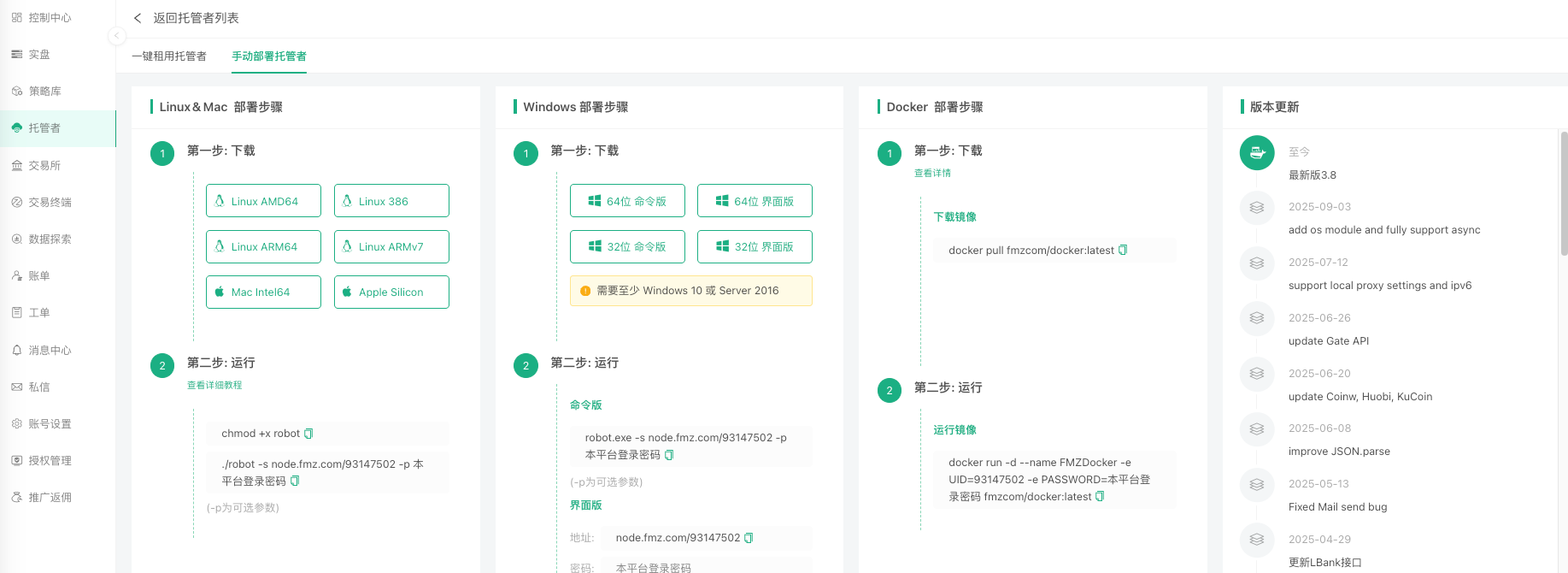The image size is (1568, 573).
Task: Open the 查看详细教程 link
Action: 214,385
